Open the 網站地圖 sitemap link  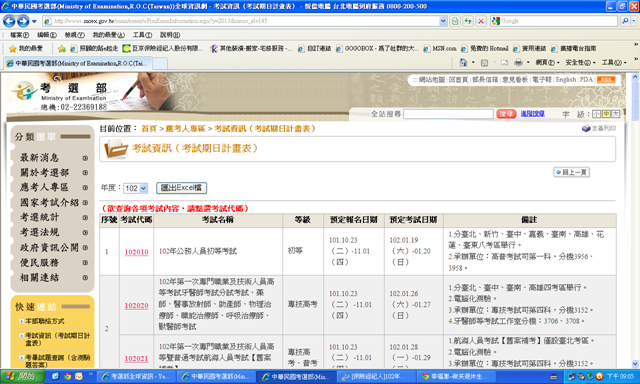point(431,80)
